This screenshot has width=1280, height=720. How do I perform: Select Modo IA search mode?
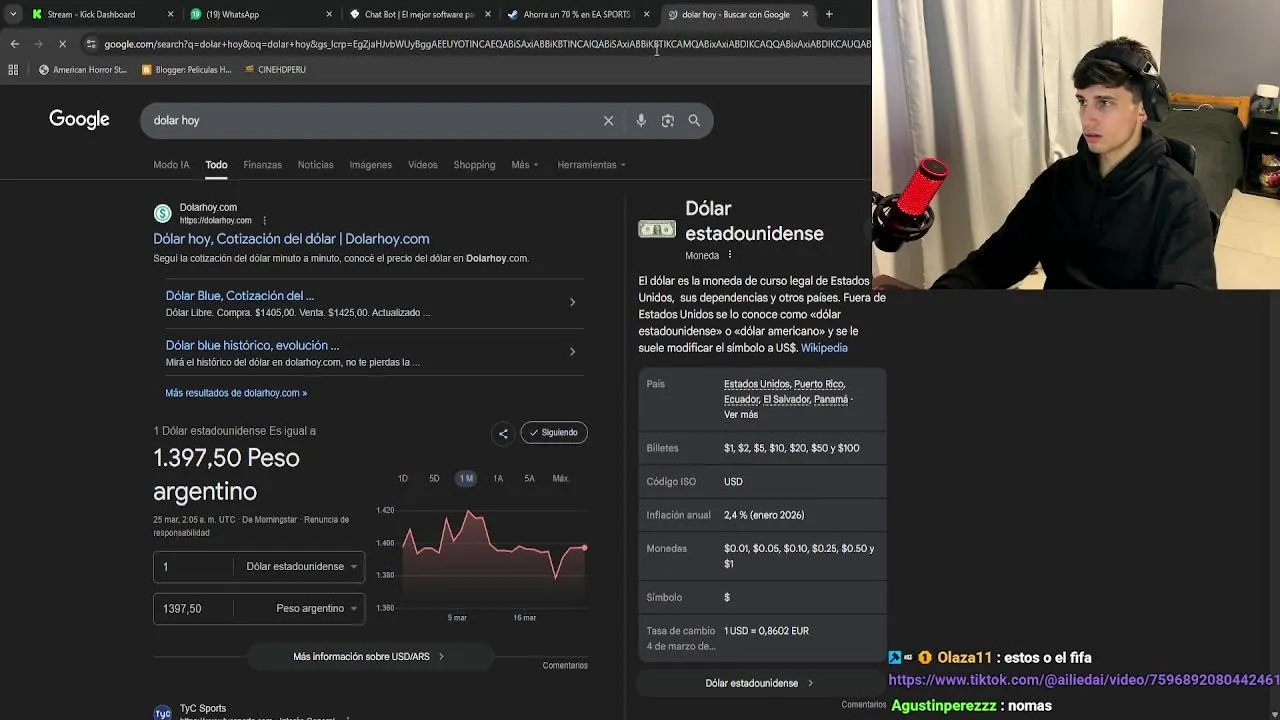(x=171, y=165)
